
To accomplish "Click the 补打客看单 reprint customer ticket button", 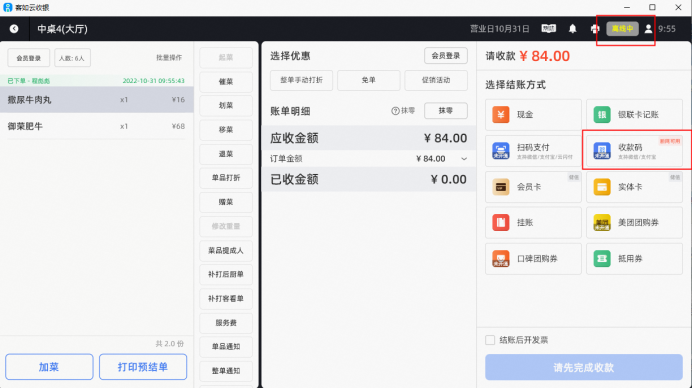I will pos(226,299).
